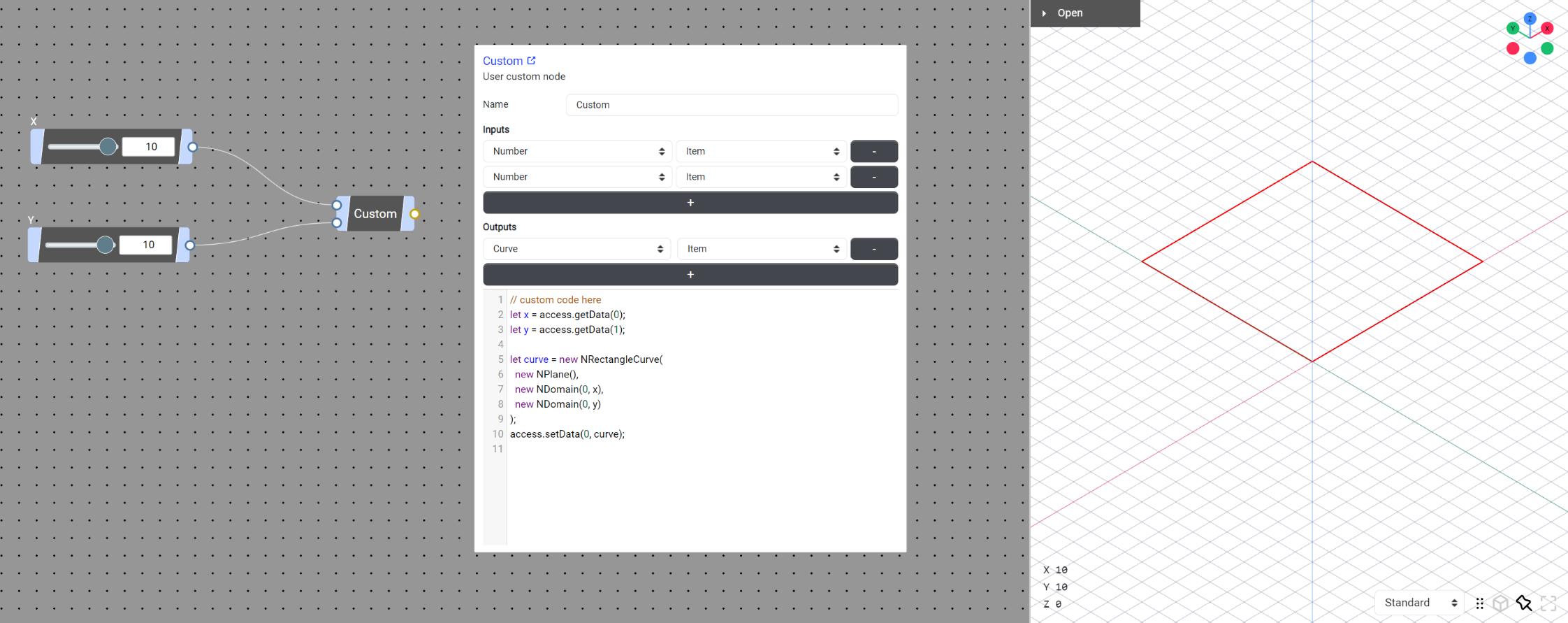Viewport: 1568px width, 623px height.
Task: Click the 'Y 10' coordinate readout
Action: pyautogui.click(x=1055, y=587)
